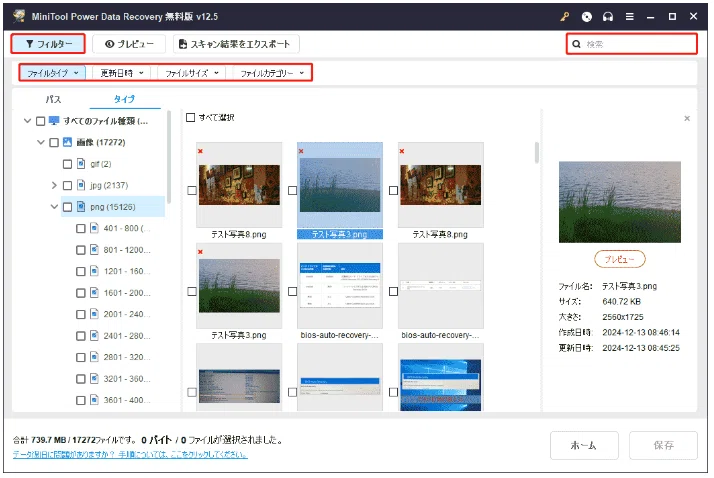Switch to the パス tab
The image size is (714, 478).
[x=53, y=99]
